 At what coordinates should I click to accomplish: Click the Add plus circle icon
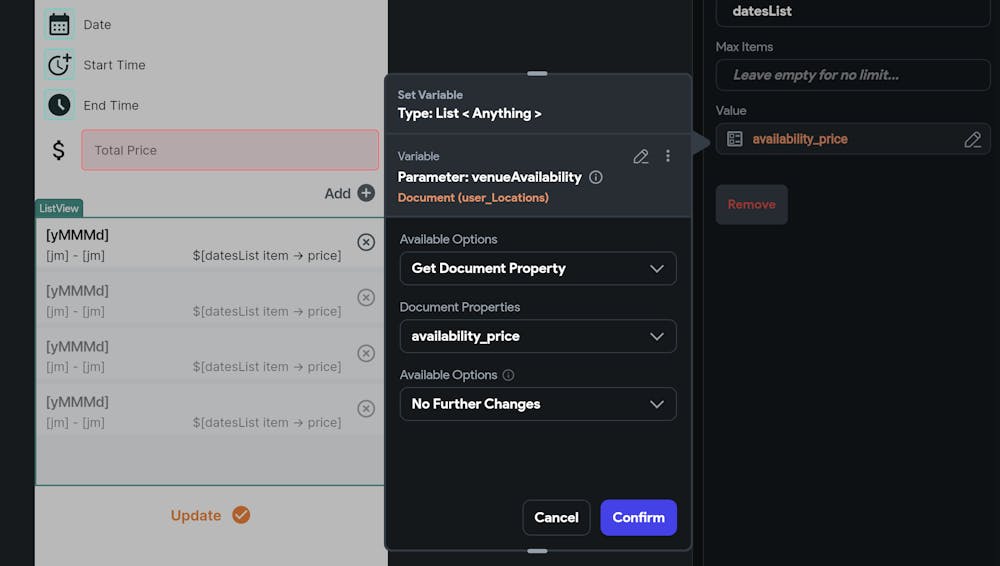[366, 193]
